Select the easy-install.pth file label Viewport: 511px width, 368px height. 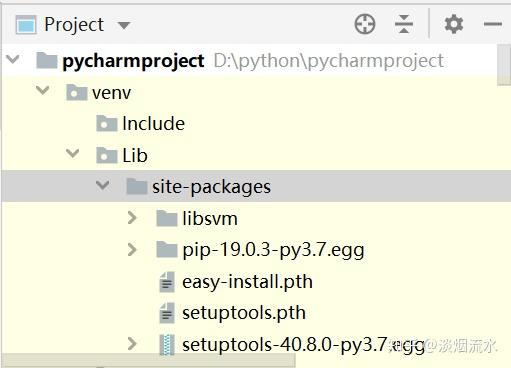pyautogui.click(x=247, y=282)
